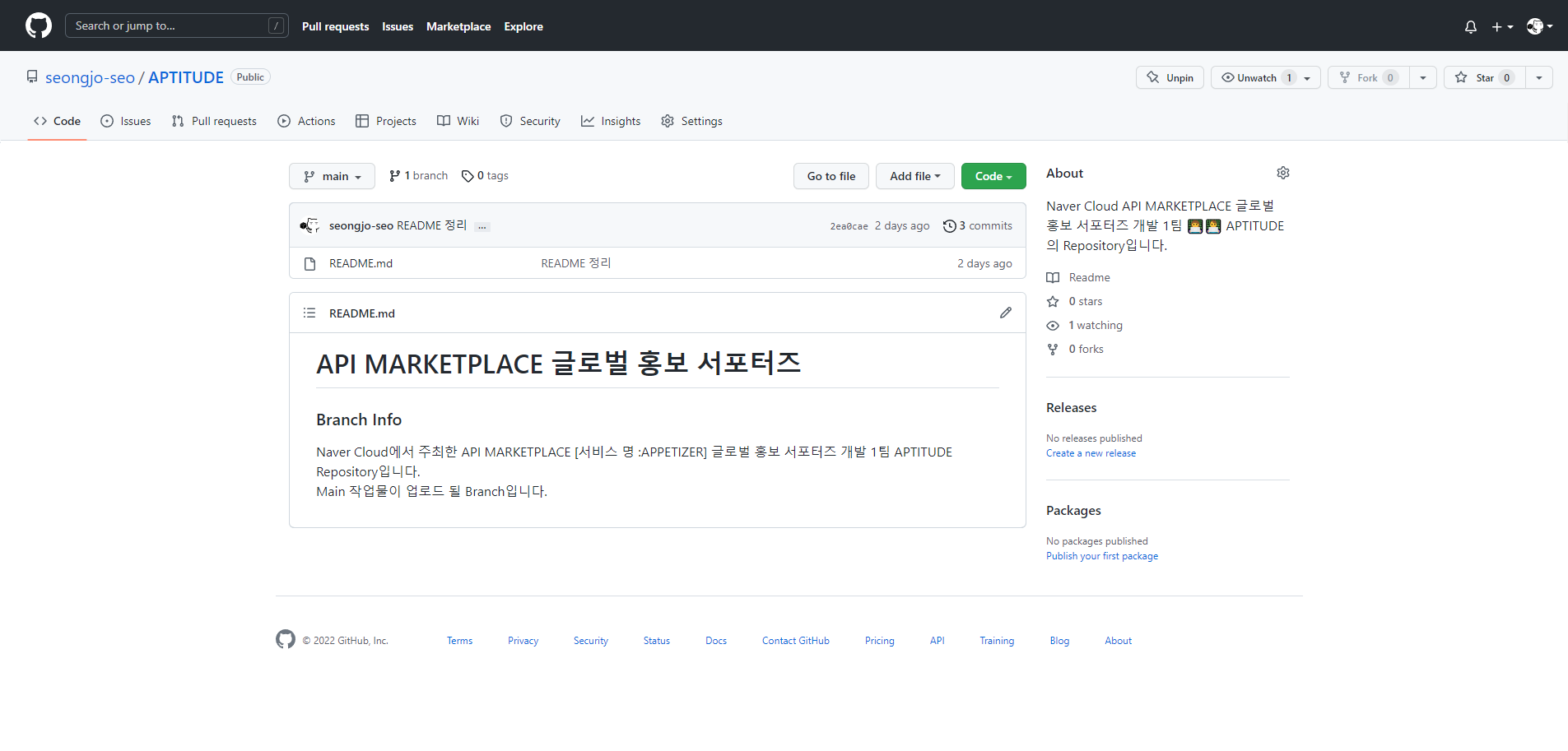1568x751 pixels.
Task: Open the Add file dropdown
Action: 914,176
